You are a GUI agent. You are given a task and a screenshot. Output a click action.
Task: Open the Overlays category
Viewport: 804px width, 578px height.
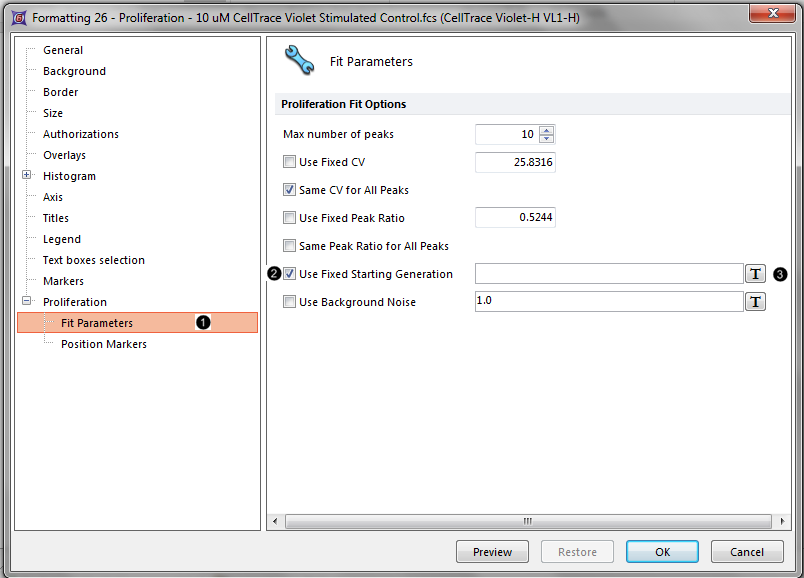click(64, 155)
